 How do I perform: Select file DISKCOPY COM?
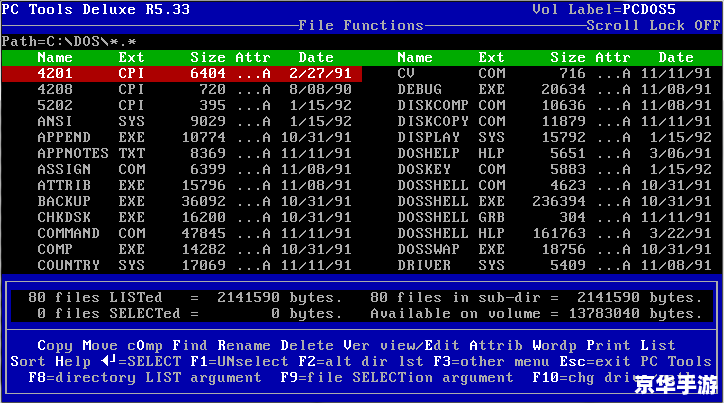pos(555,121)
